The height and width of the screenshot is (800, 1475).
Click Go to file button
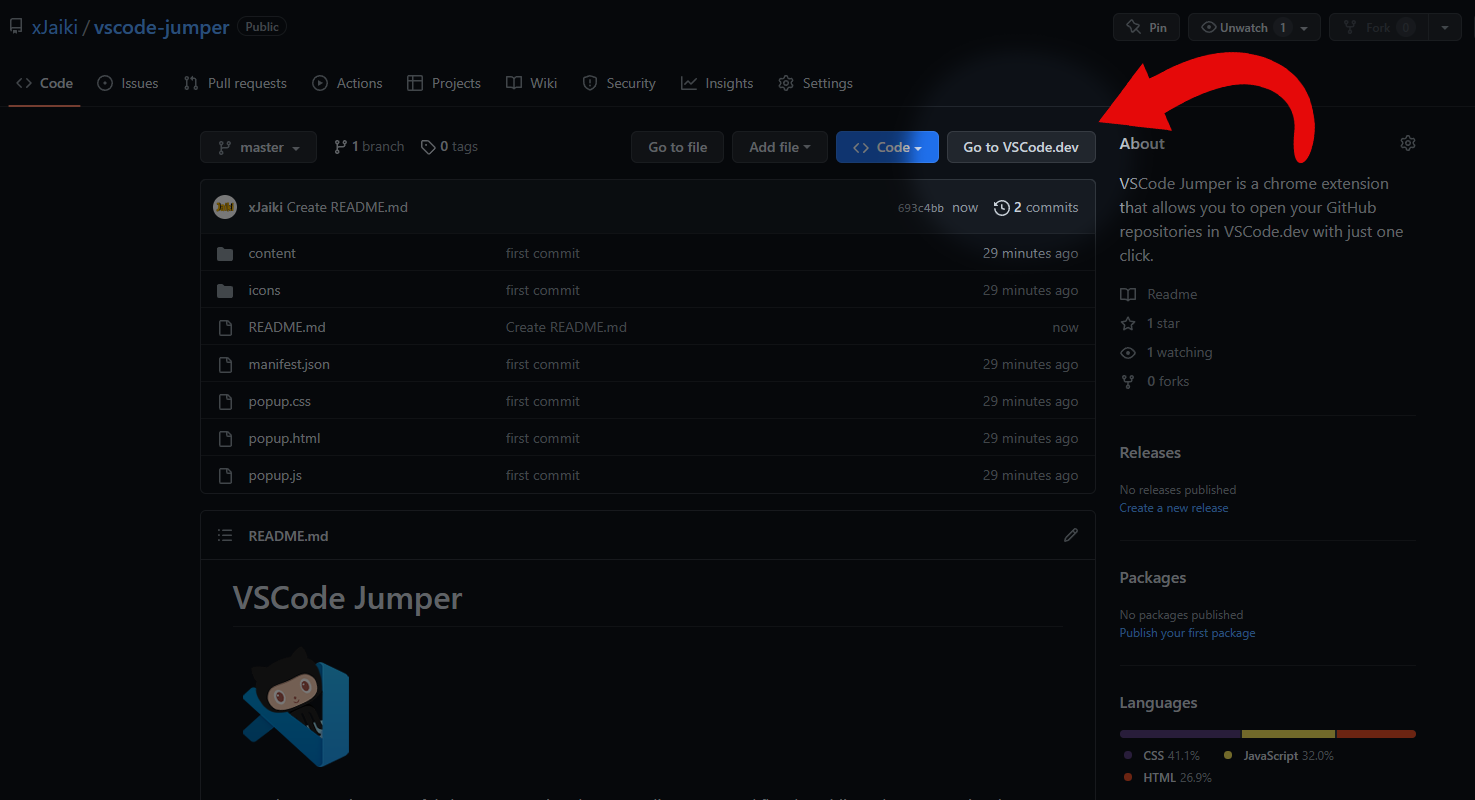[x=678, y=147]
